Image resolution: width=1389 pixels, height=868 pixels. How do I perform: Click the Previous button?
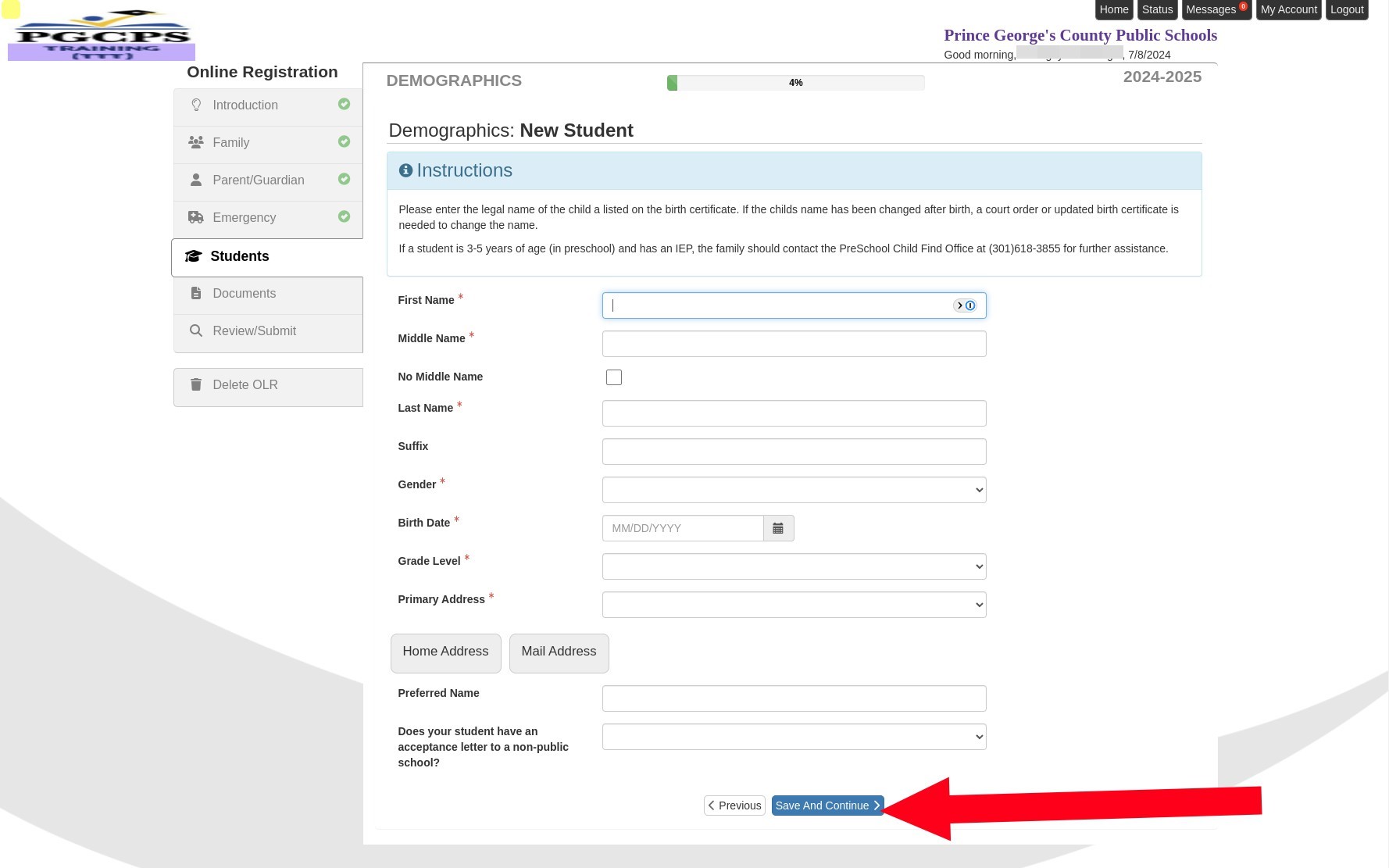click(x=734, y=805)
